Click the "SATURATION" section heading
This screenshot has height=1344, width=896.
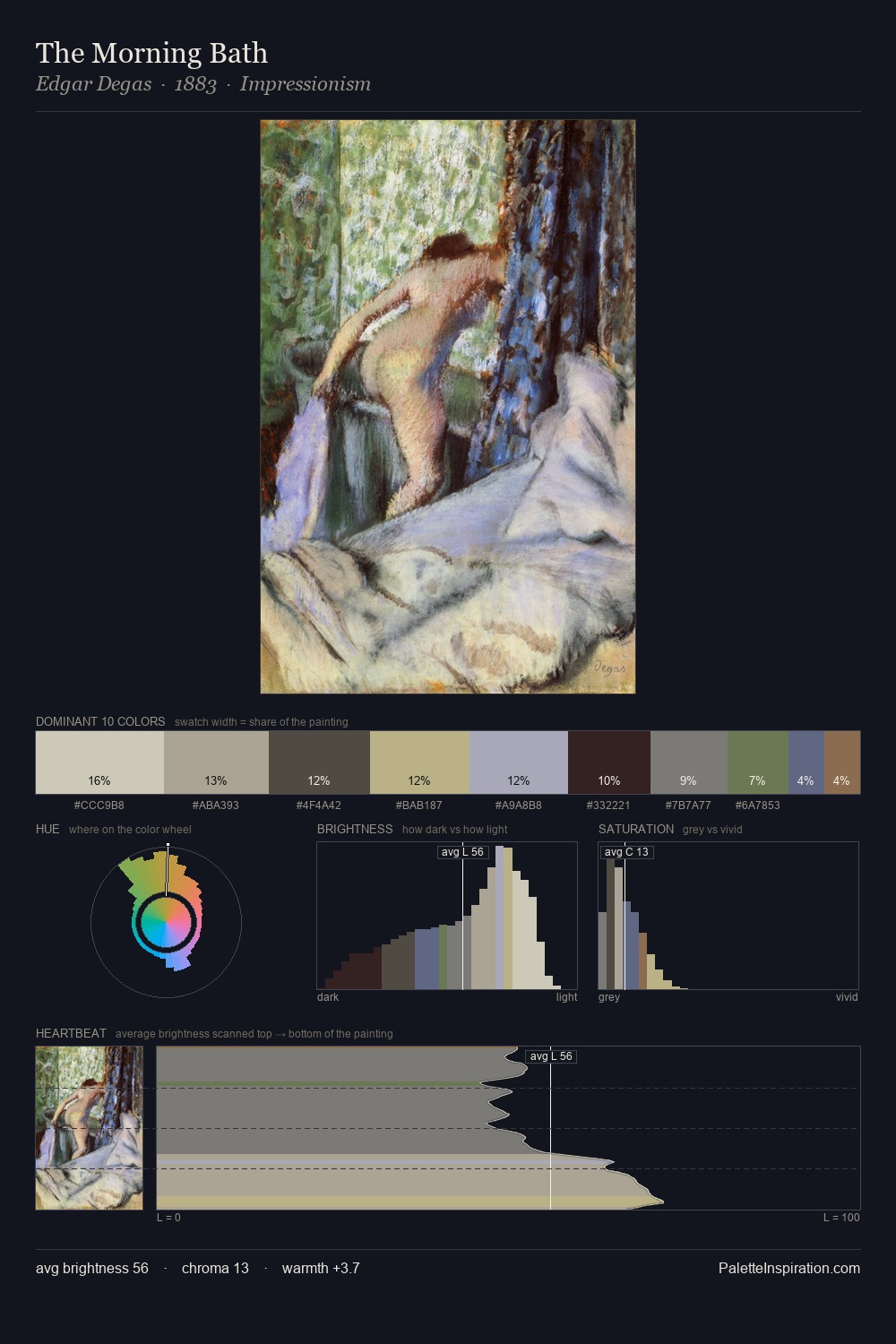[x=636, y=829]
